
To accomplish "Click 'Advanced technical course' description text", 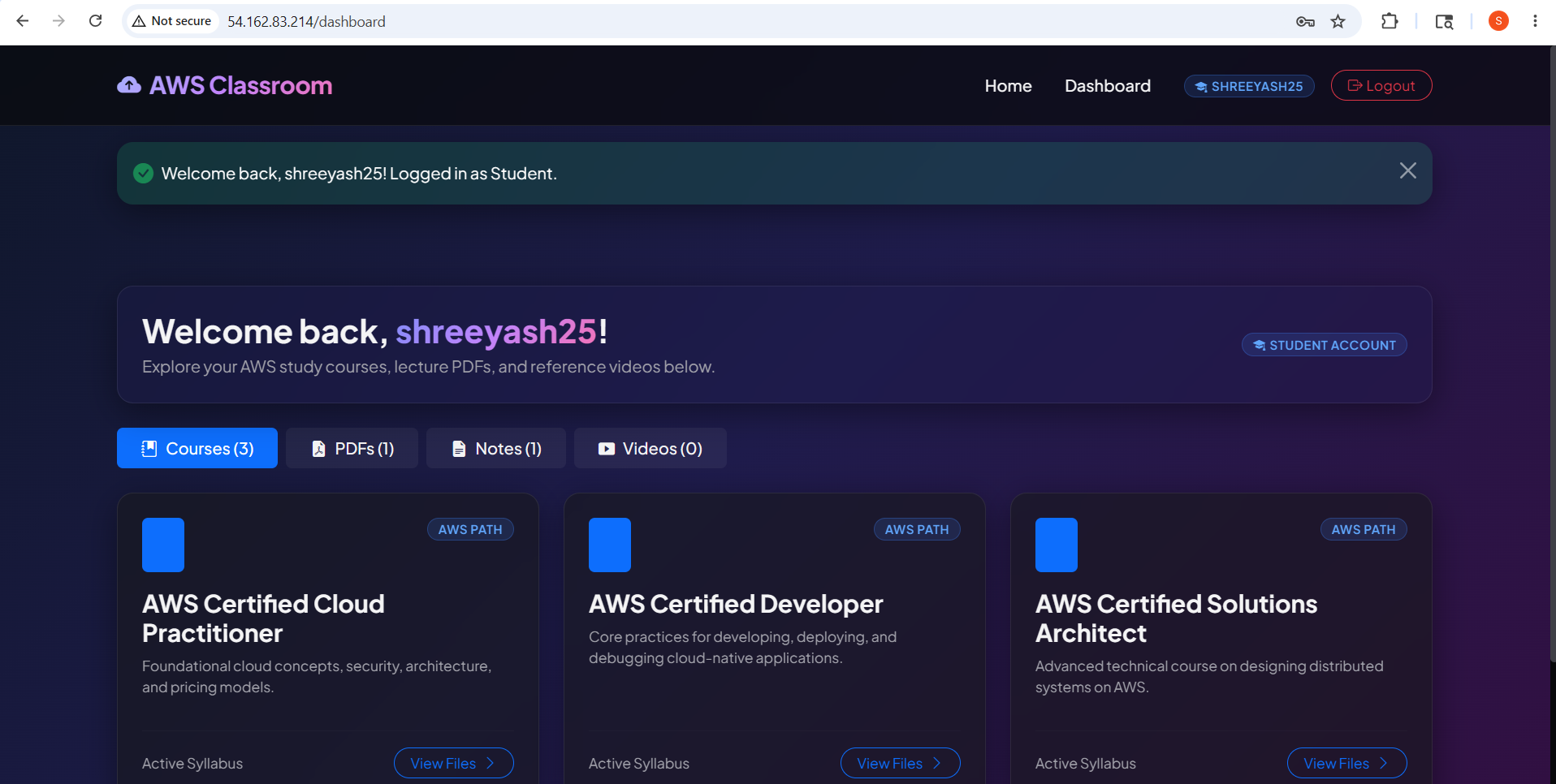I will coord(1209,677).
